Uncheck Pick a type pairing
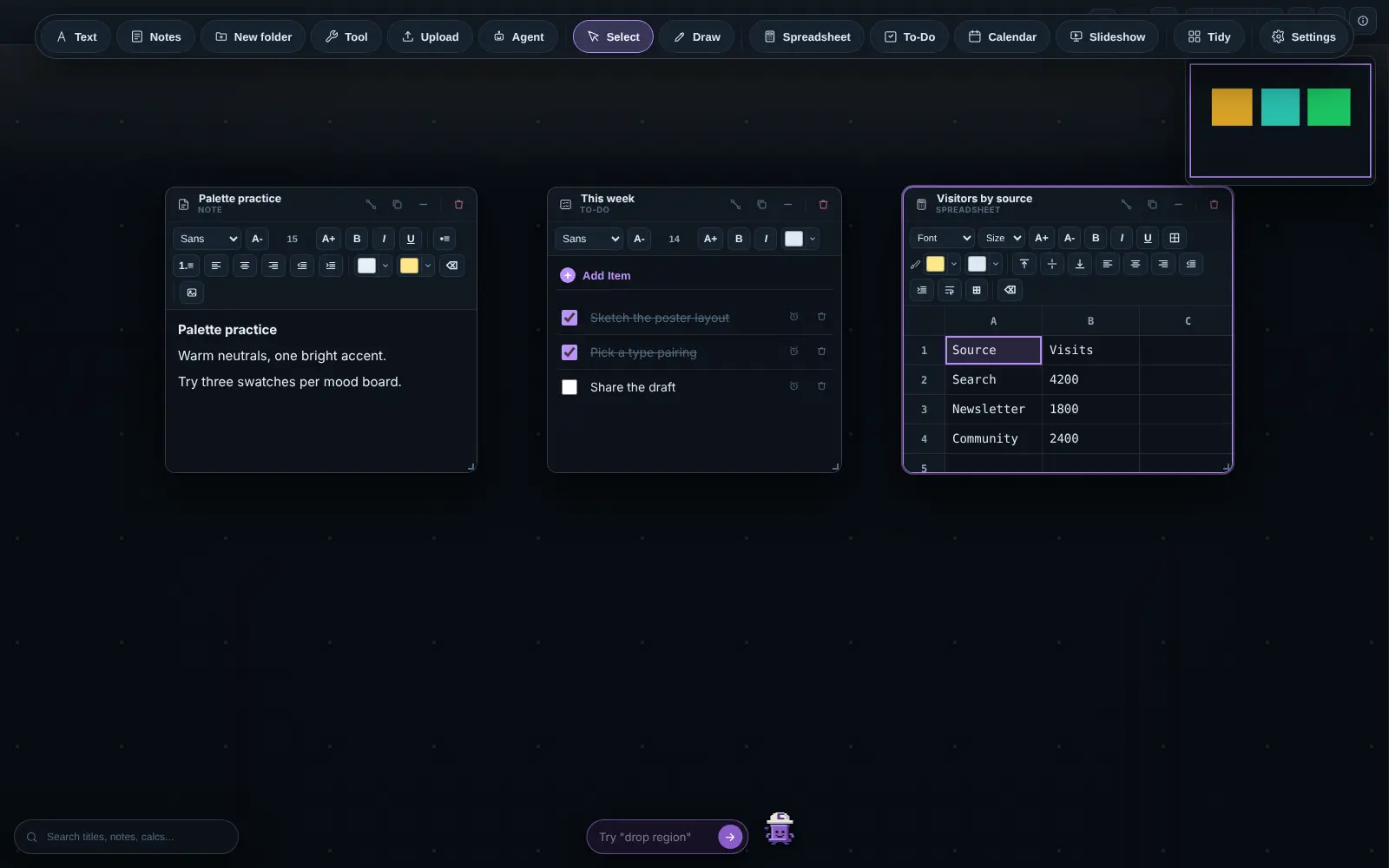Image resolution: width=1389 pixels, height=868 pixels. (x=569, y=352)
